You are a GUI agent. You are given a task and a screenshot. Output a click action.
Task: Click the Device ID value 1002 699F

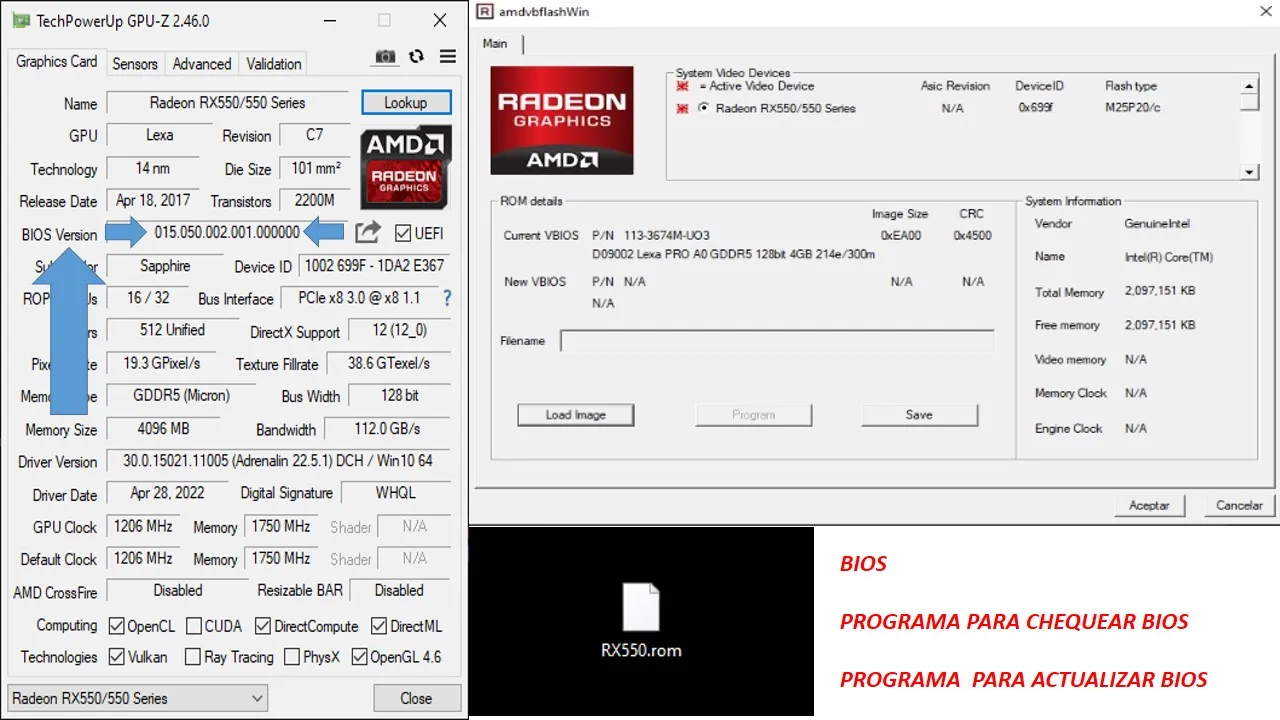pyautogui.click(x=375, y=266)
